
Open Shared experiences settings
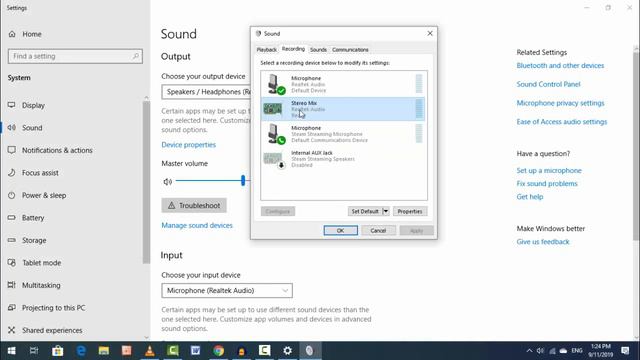point(52,330)
